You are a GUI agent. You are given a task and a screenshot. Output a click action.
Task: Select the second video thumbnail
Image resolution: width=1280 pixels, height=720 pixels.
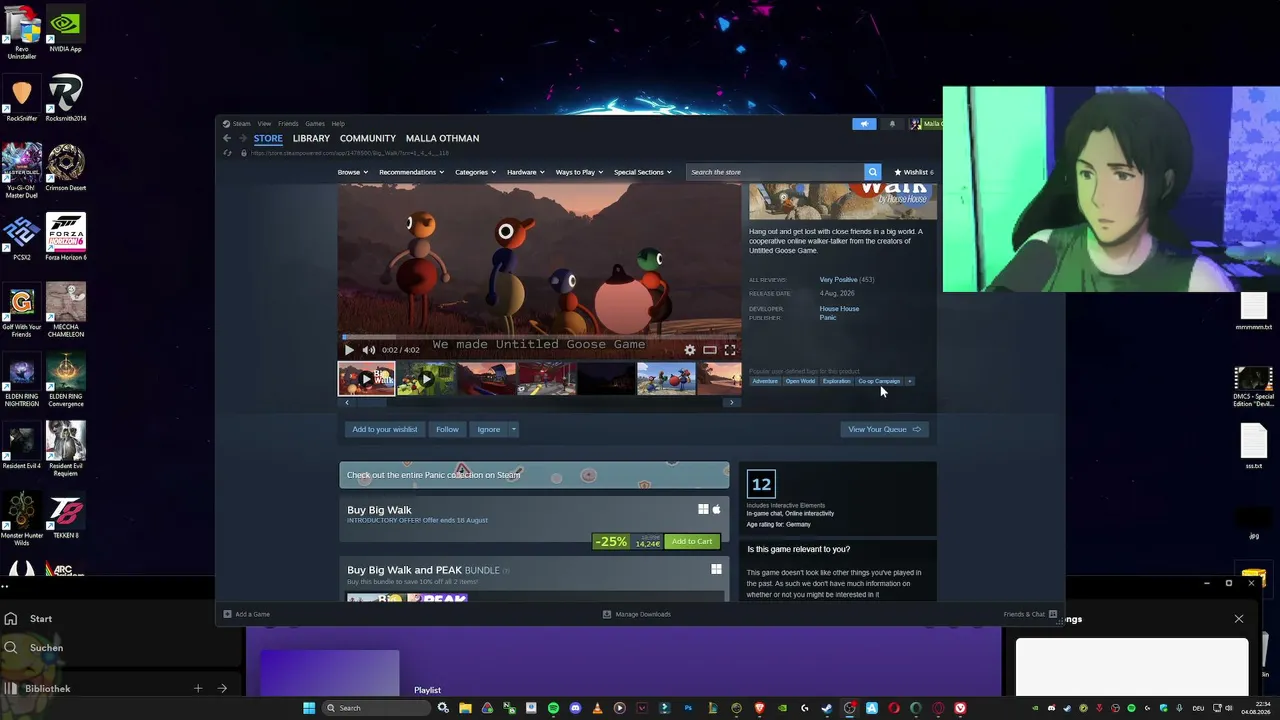click(x=426, y=379)
